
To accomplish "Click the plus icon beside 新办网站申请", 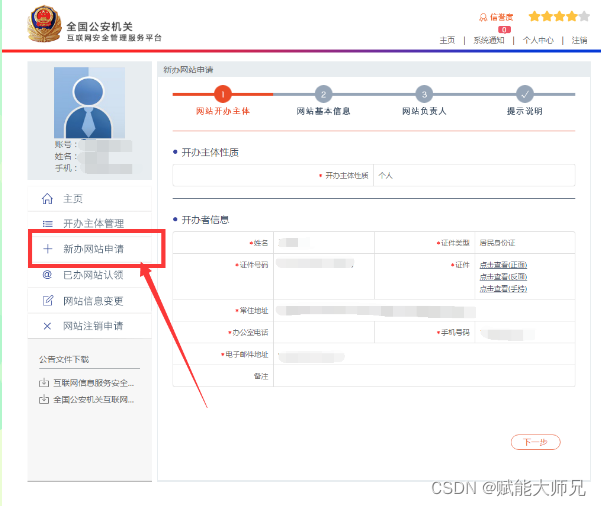I will point(48,249).
